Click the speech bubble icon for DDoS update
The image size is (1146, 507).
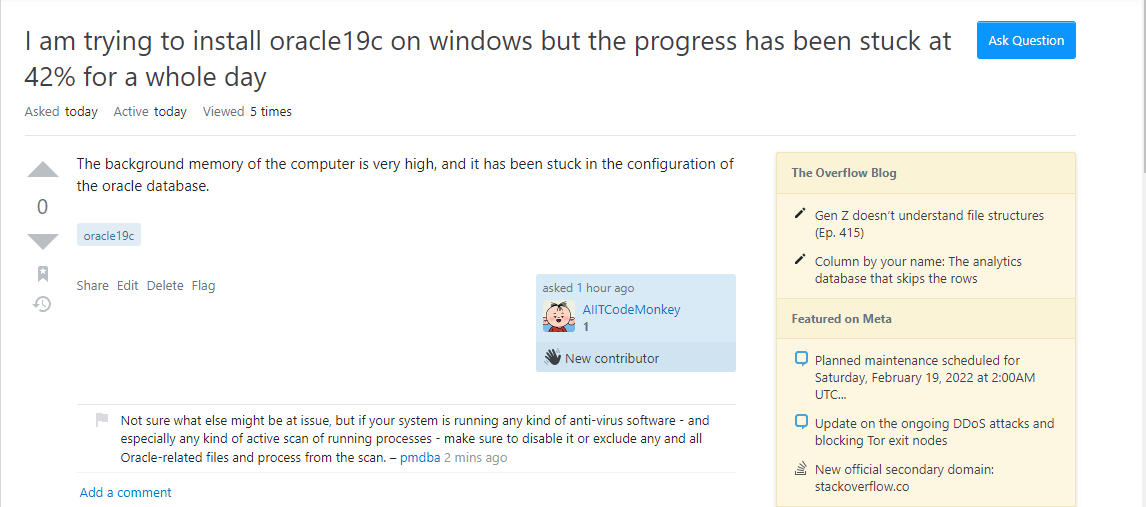pos(800,422)
